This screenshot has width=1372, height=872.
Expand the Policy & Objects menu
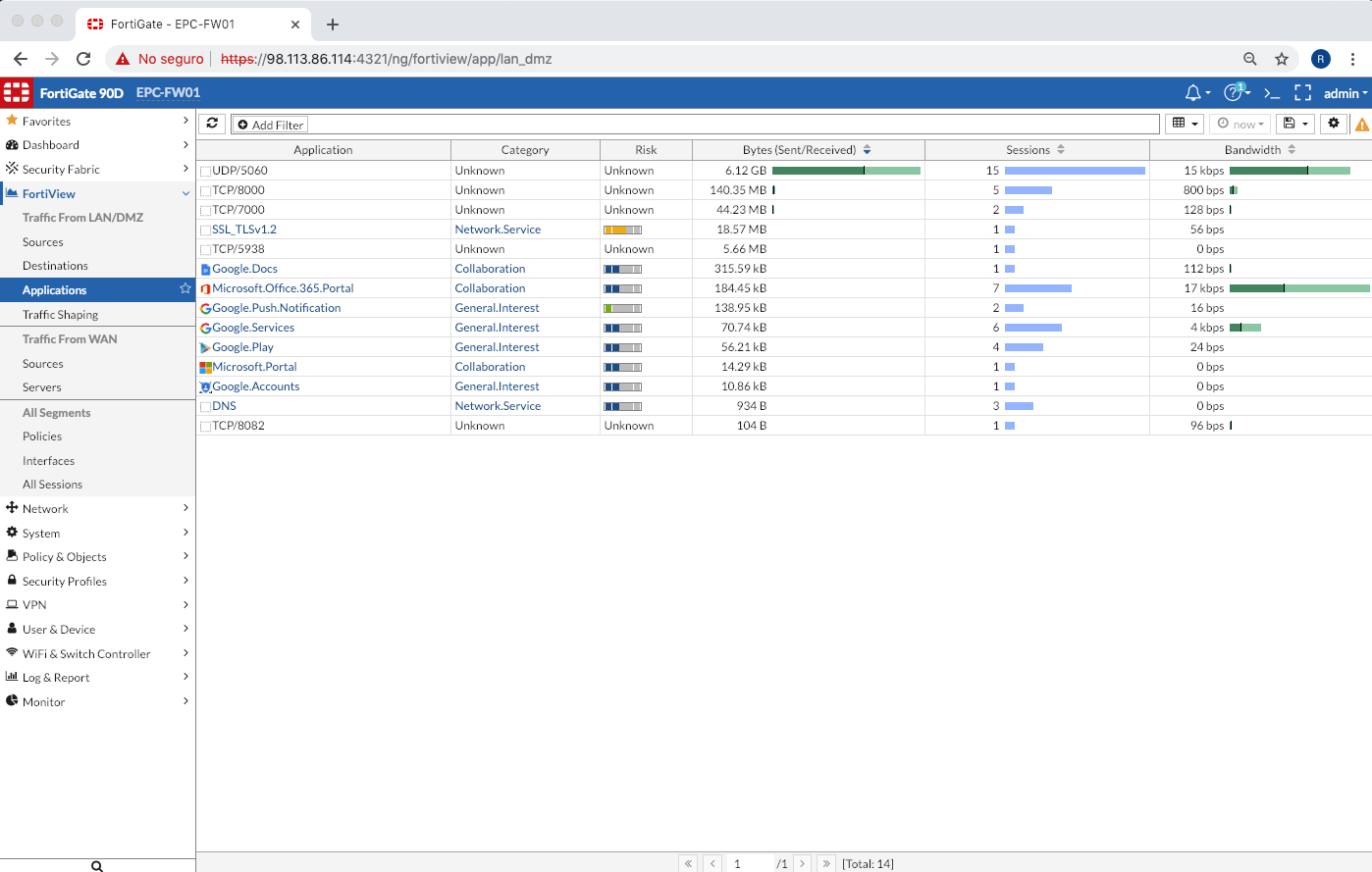point(98,556)
